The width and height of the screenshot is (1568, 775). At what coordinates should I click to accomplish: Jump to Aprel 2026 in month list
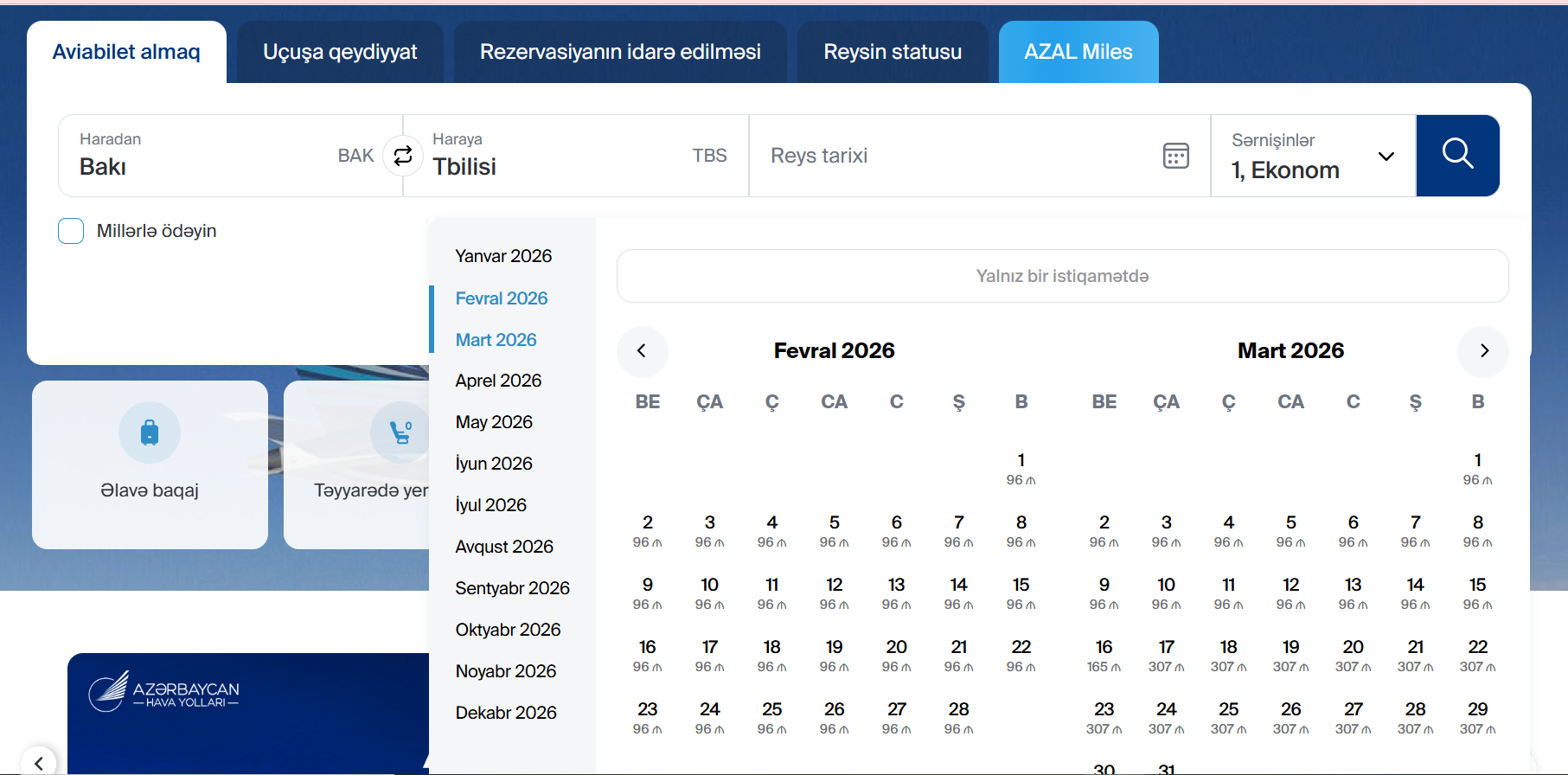(x=498, y=381)
